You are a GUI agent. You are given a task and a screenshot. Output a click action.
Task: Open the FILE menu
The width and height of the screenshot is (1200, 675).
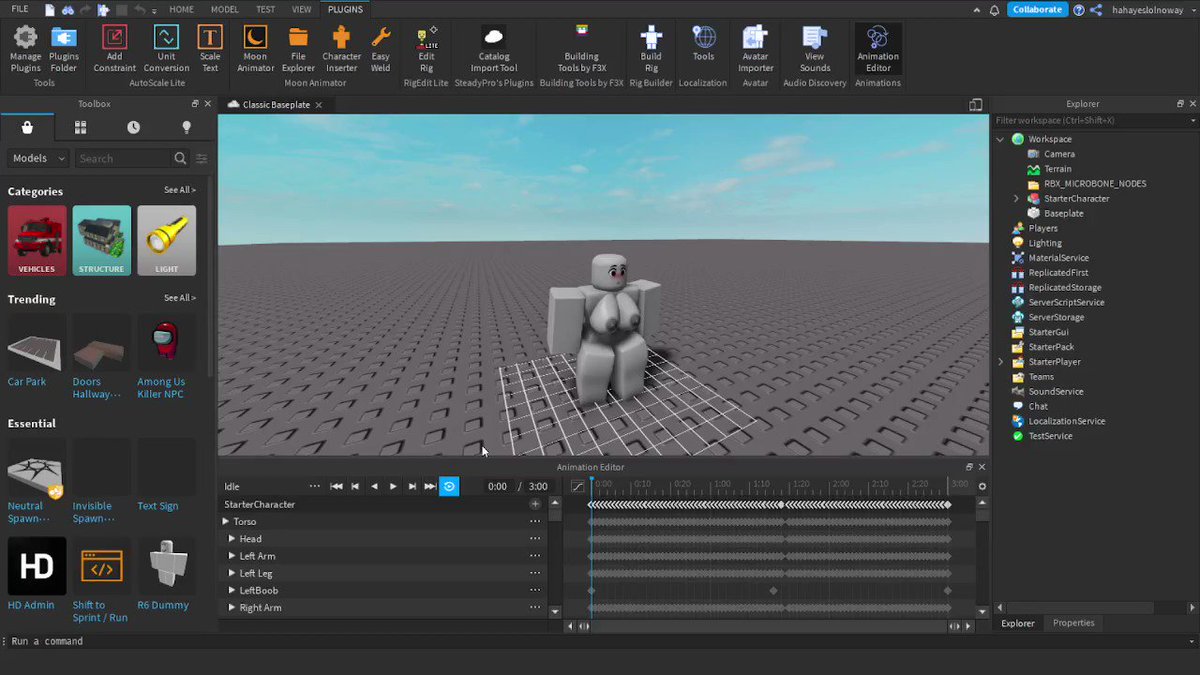click(x=19, y=9)
